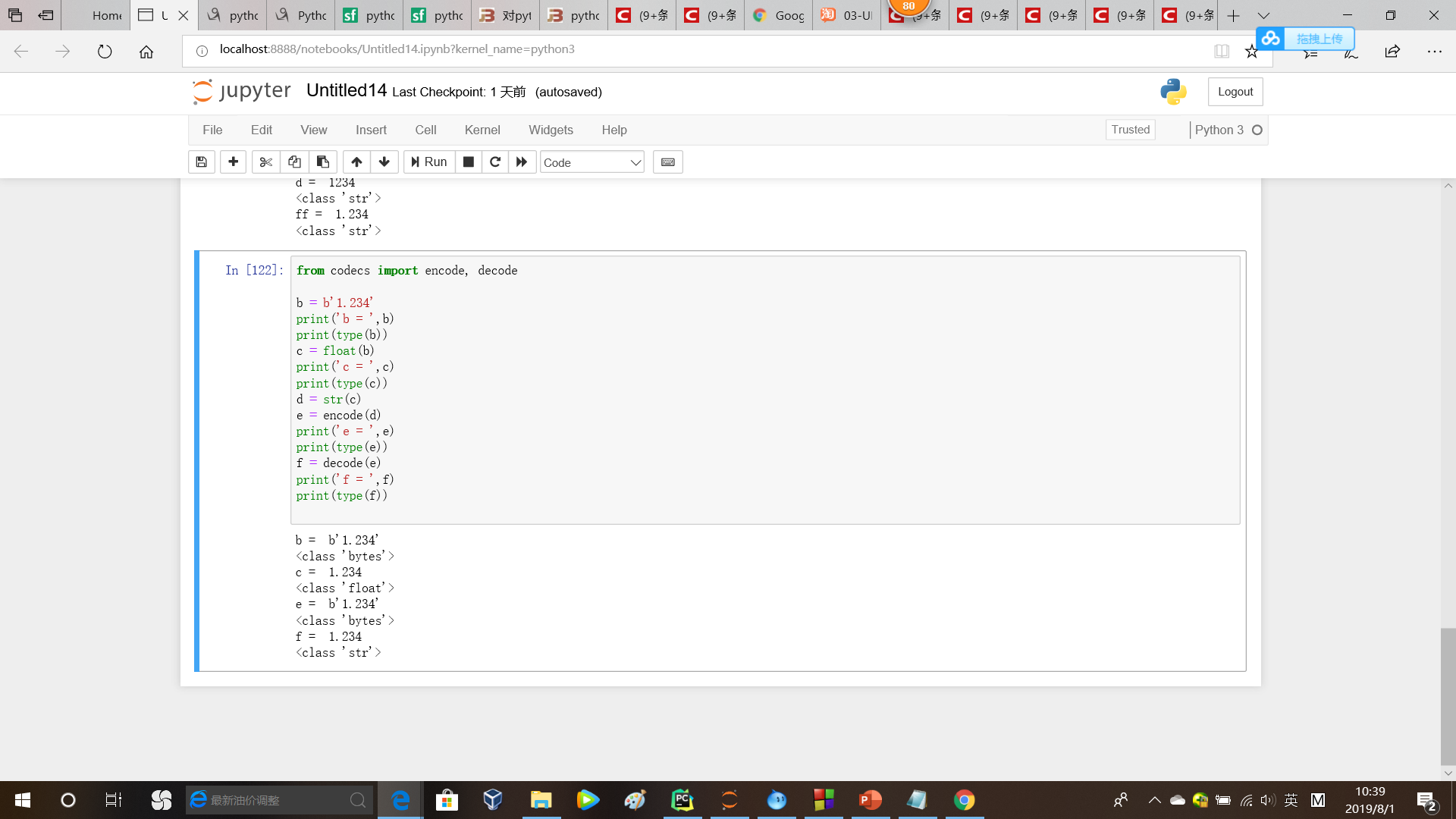Click the Logout button

(x=1236, y=91)
